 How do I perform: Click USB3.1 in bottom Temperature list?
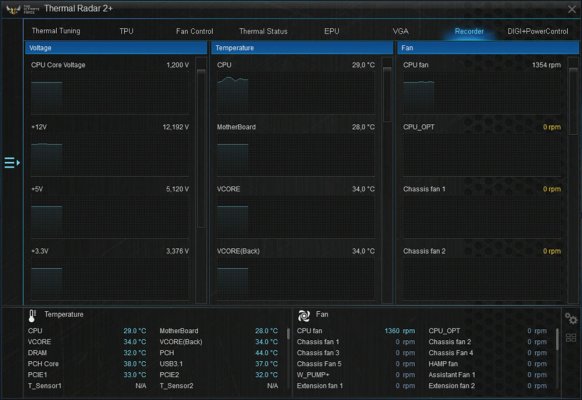point(171,364)
